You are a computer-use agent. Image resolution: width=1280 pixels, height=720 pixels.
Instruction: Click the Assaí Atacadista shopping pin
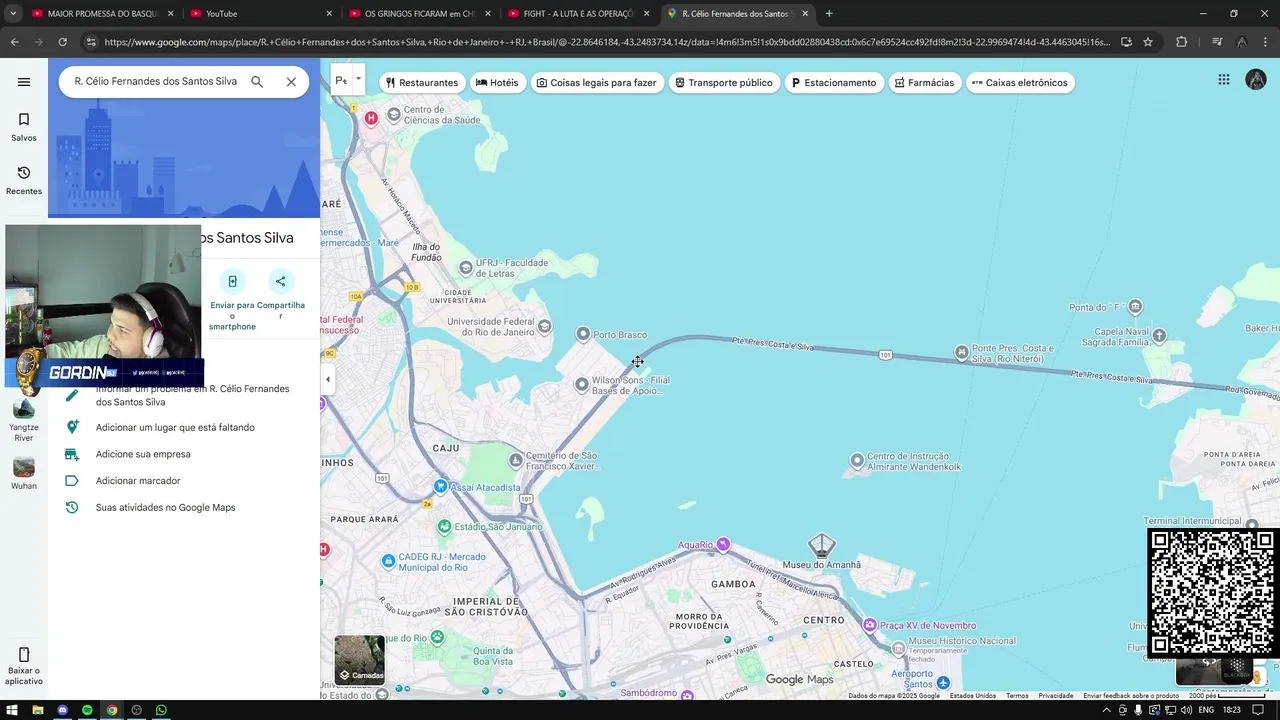441,486
